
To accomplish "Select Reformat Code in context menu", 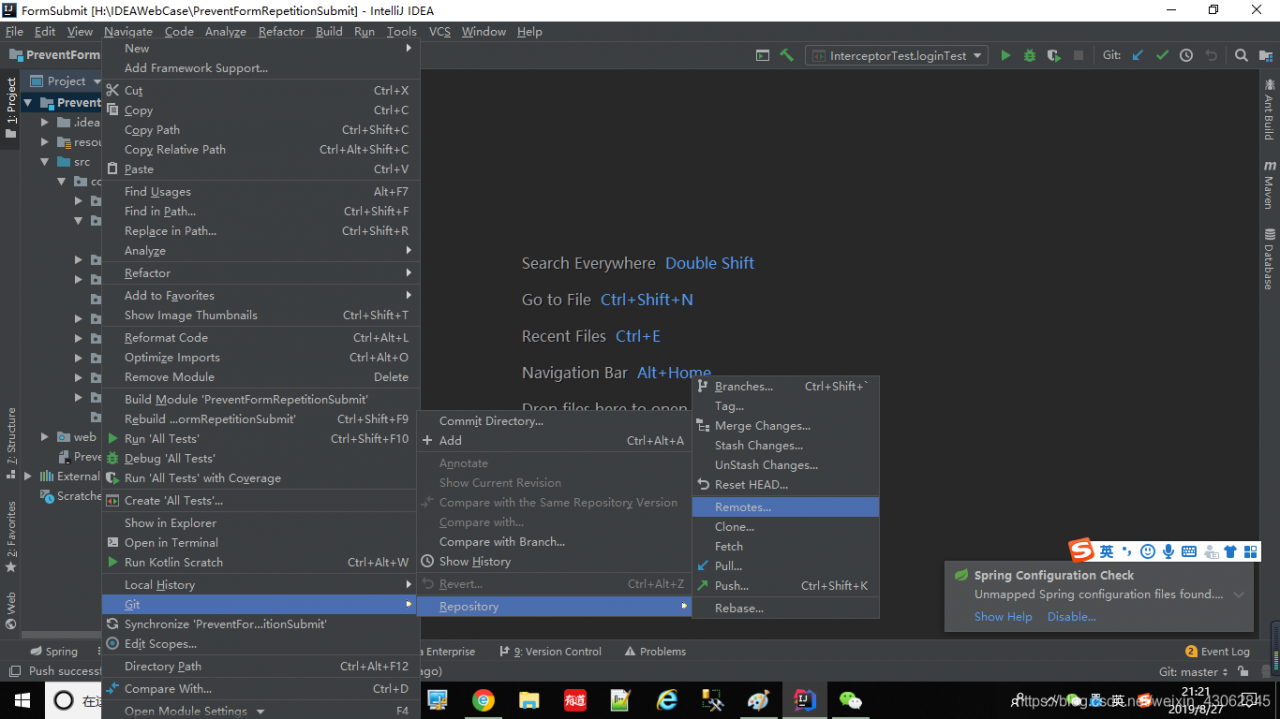I will pos(262,338).
